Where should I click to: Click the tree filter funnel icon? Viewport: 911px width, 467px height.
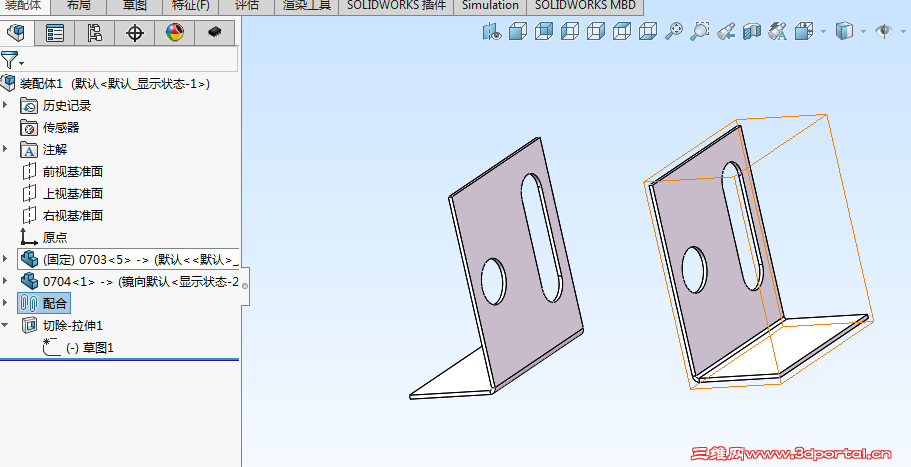tap(9, 60)
